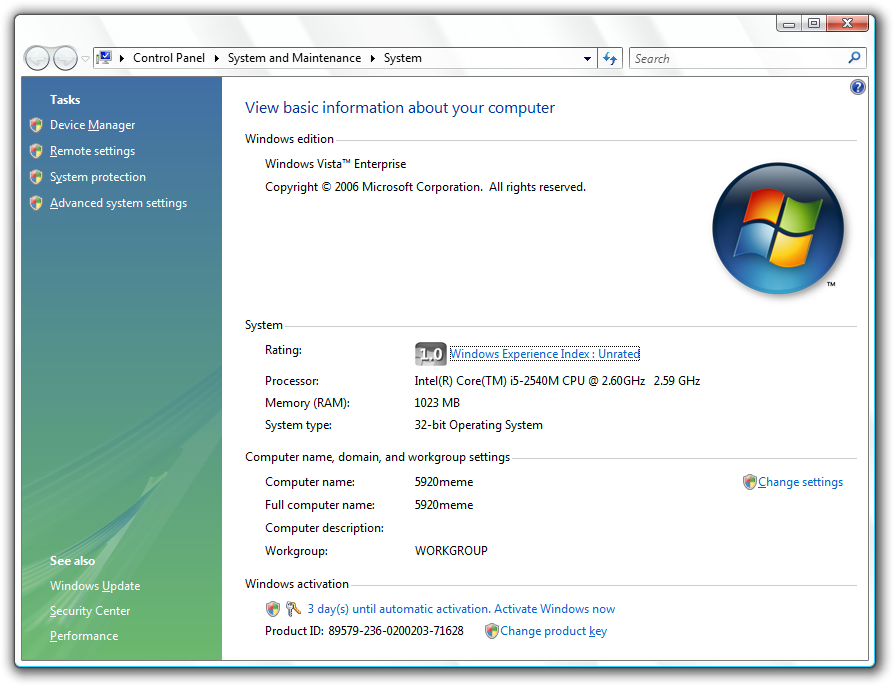
Task: Select Control Panel in the breadcrumb
Action: [169, 58]
